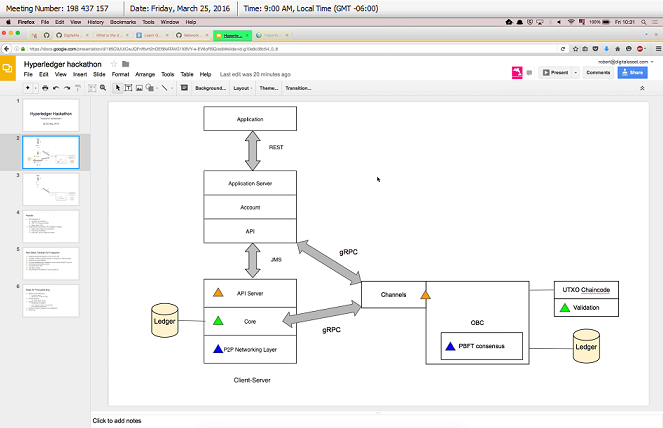The height and width of the screenshot is (428, 663).
Task: Open the Insert menu
Action: tap(80, 74)
